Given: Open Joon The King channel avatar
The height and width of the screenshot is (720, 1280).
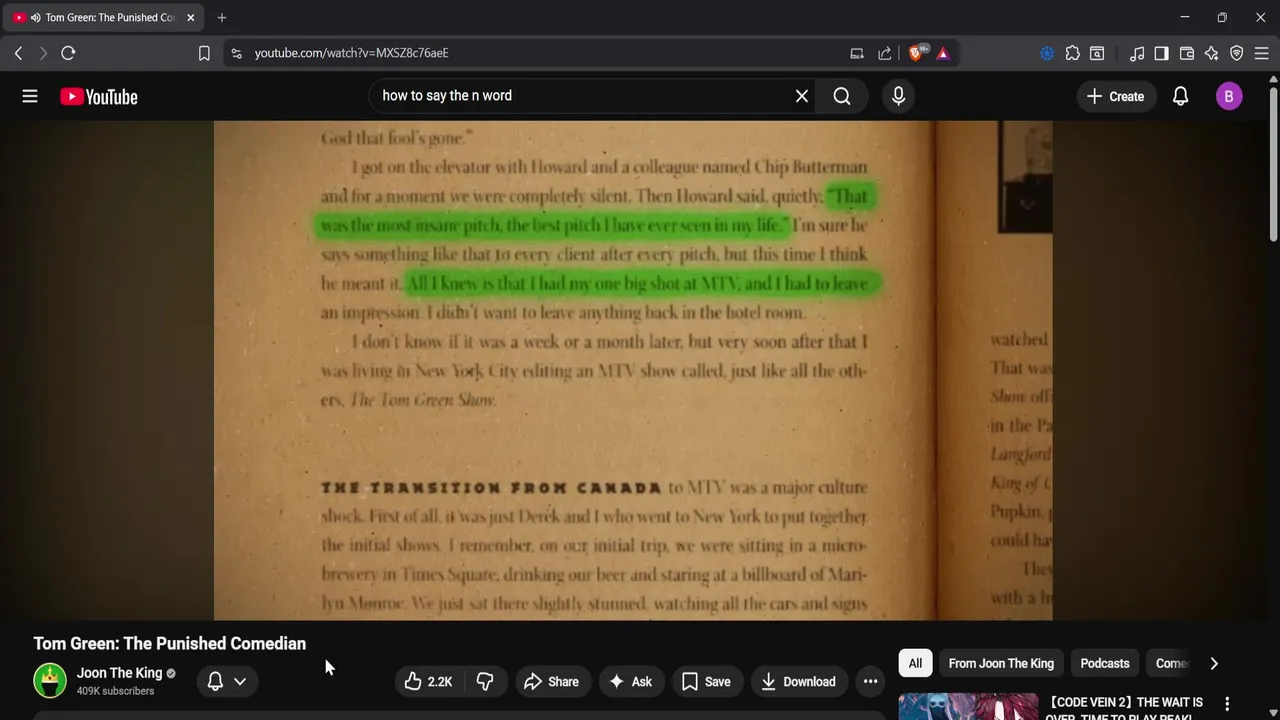Looking at the screenshot, I should tap(50, 680).
